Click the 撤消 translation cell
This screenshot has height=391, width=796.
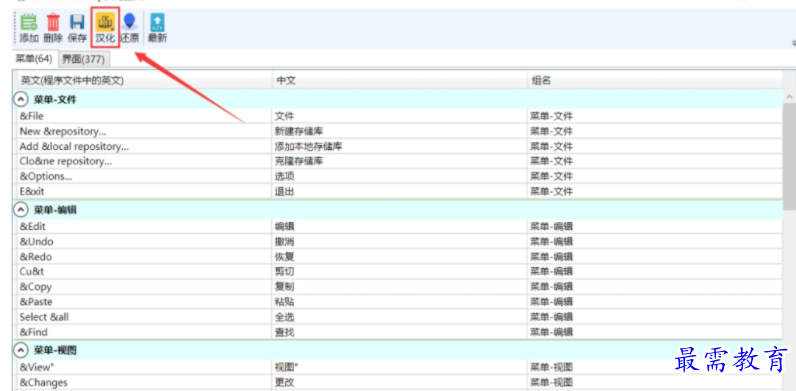[x=400, y=241]
